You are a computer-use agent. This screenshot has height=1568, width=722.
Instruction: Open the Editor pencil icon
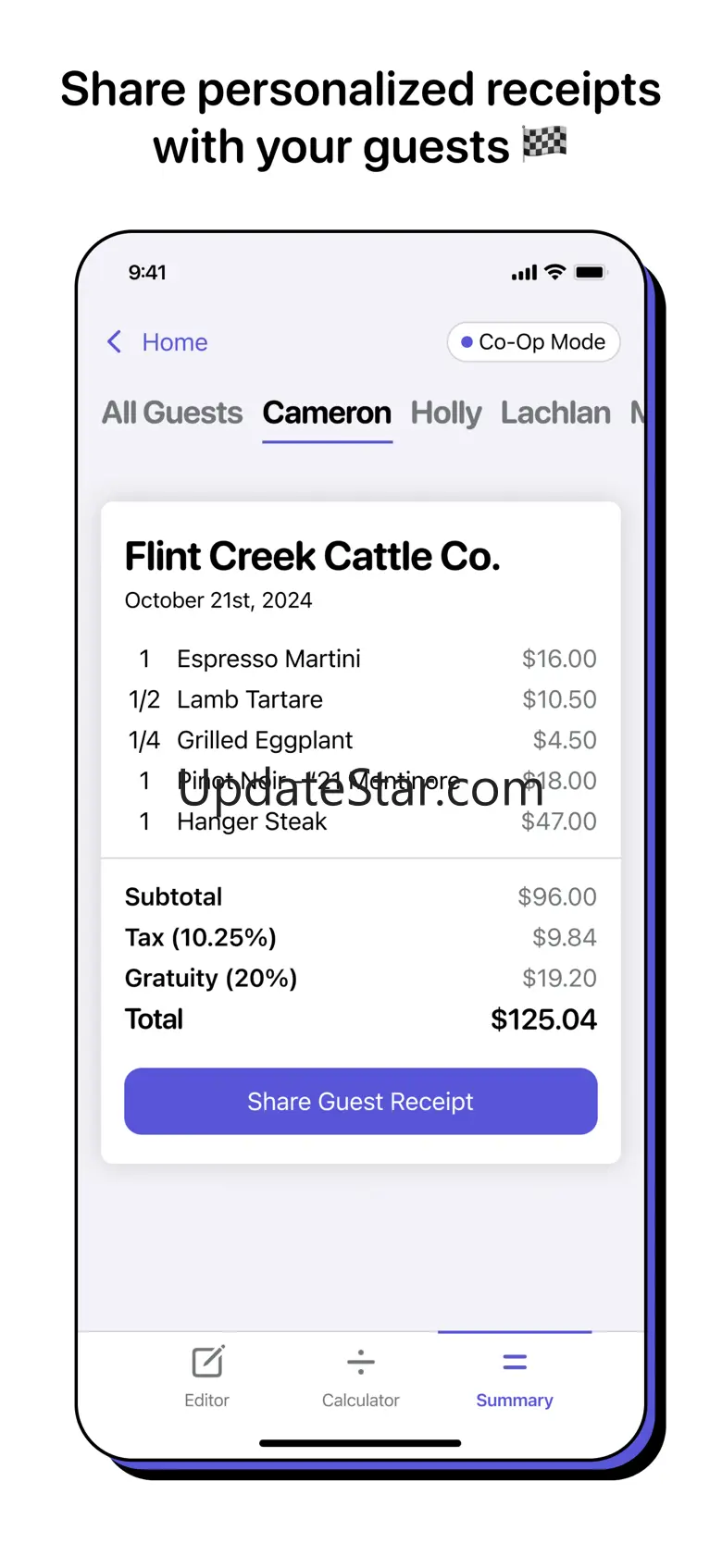pyautogui.click(x=207, y=1362)
